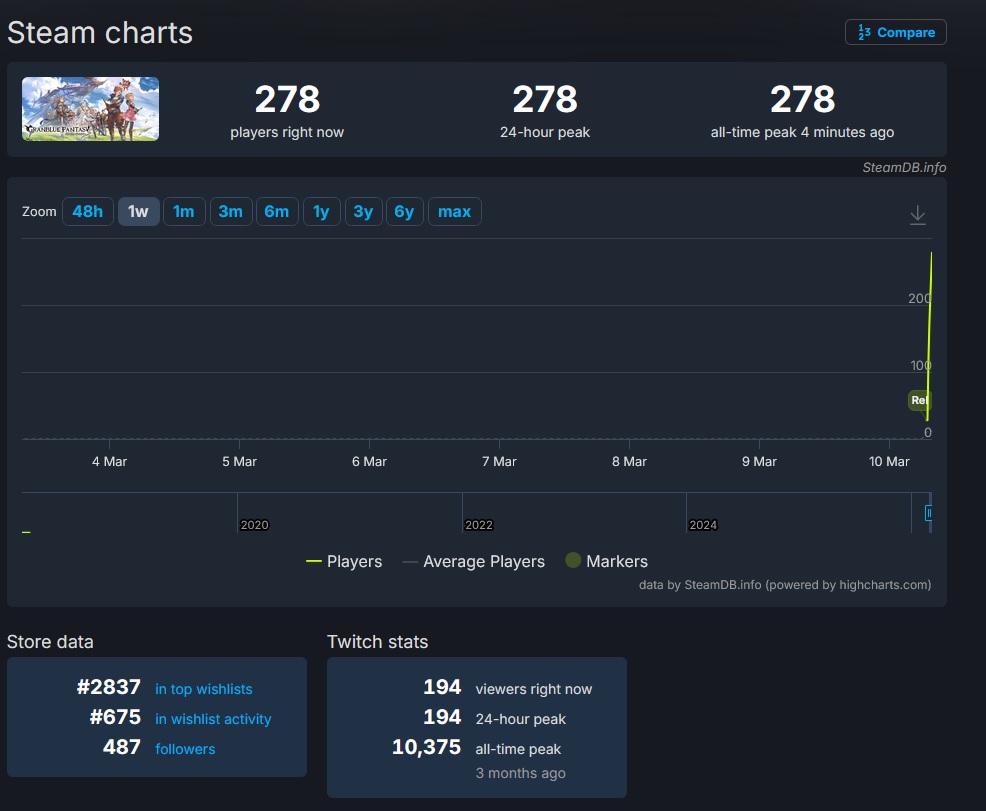Click the Granblue Fantasy game thumbnail

click(x=91, y=109)
